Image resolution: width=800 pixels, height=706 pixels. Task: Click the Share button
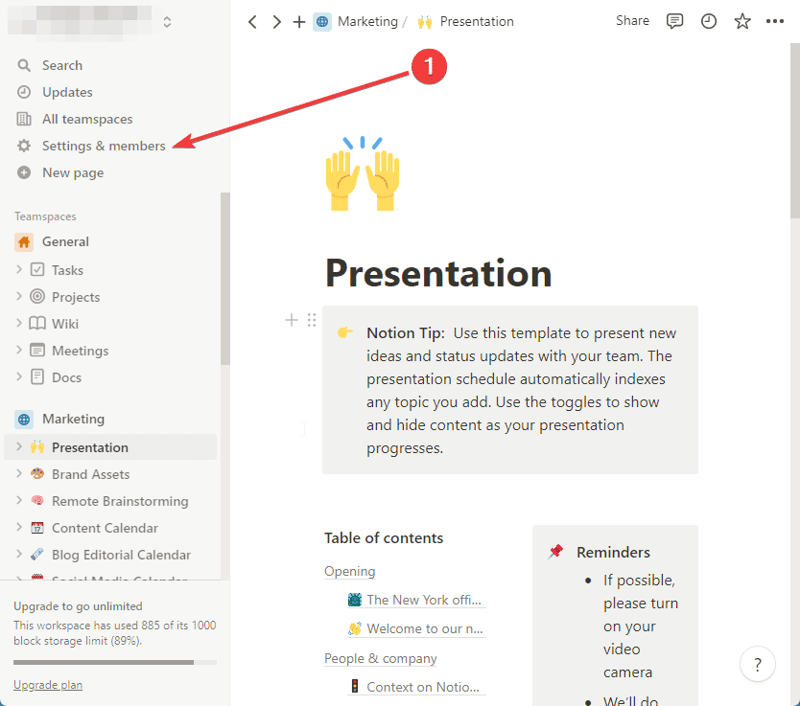coord(632,20)
